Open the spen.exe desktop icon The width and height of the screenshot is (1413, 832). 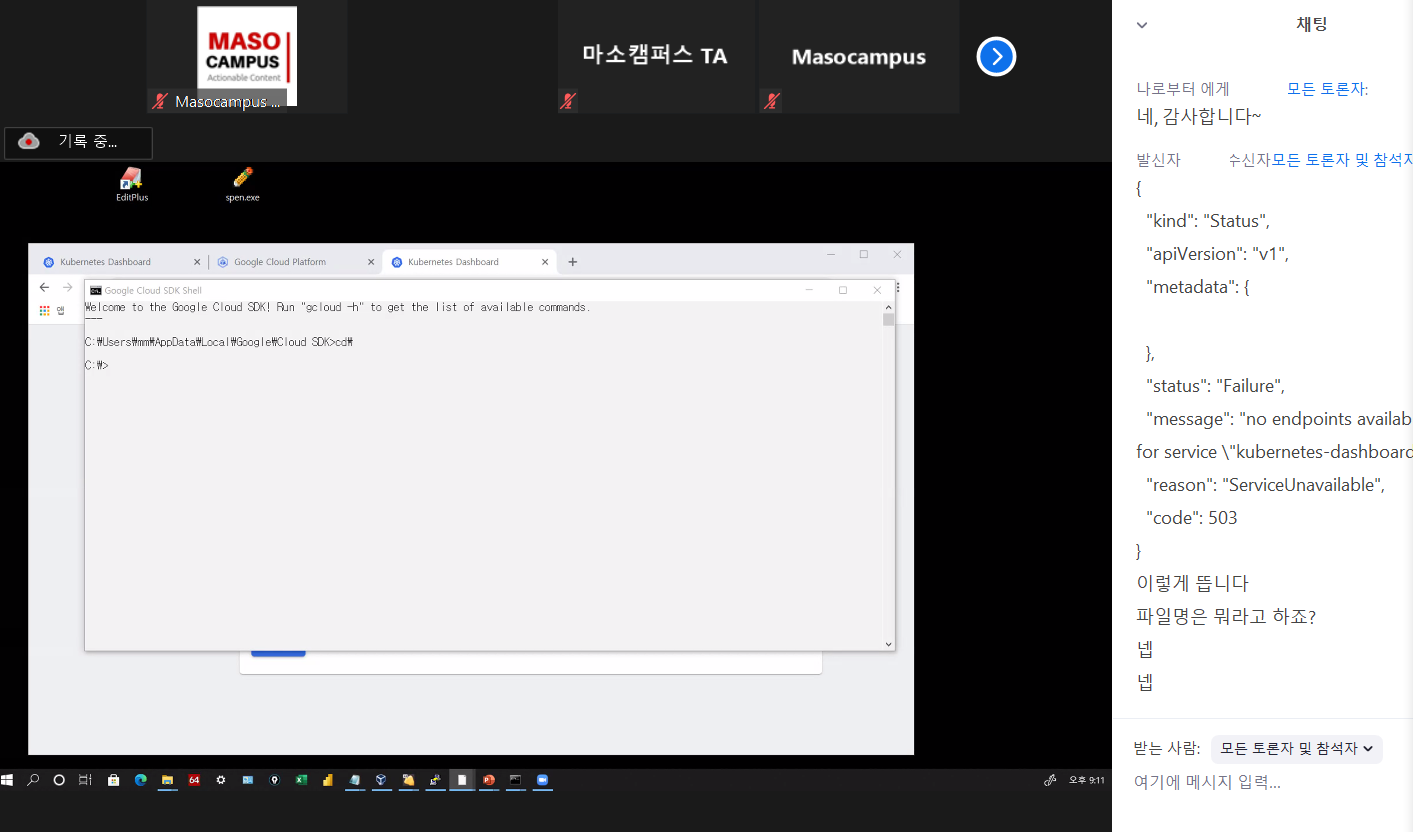click(x=242, y=184)
